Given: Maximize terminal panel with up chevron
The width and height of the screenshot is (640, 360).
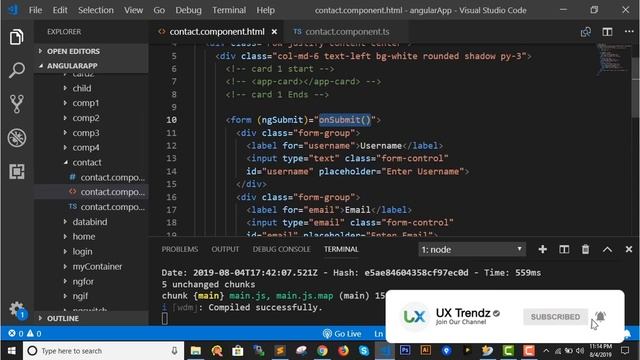Looking at the screenshot, I should click(607, 249).
